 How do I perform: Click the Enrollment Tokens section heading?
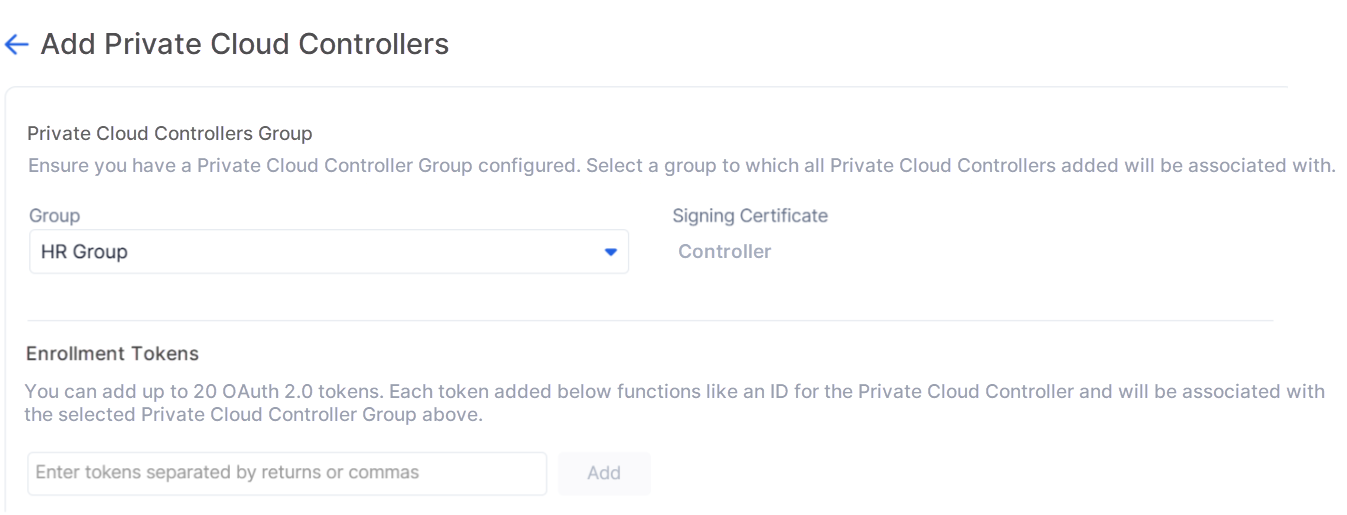point(112,354)
